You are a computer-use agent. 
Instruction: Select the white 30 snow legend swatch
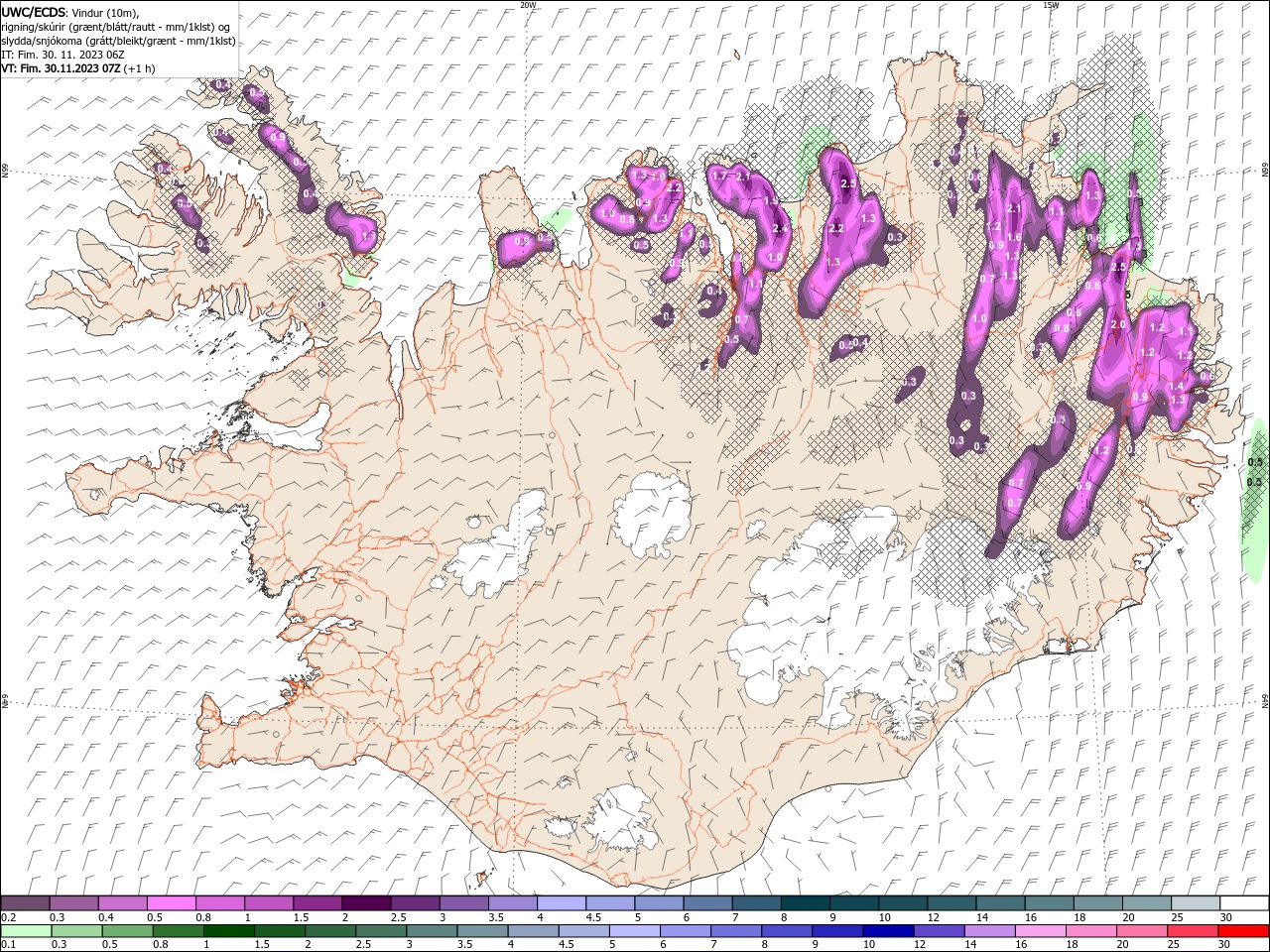[x=1244, y=903]
